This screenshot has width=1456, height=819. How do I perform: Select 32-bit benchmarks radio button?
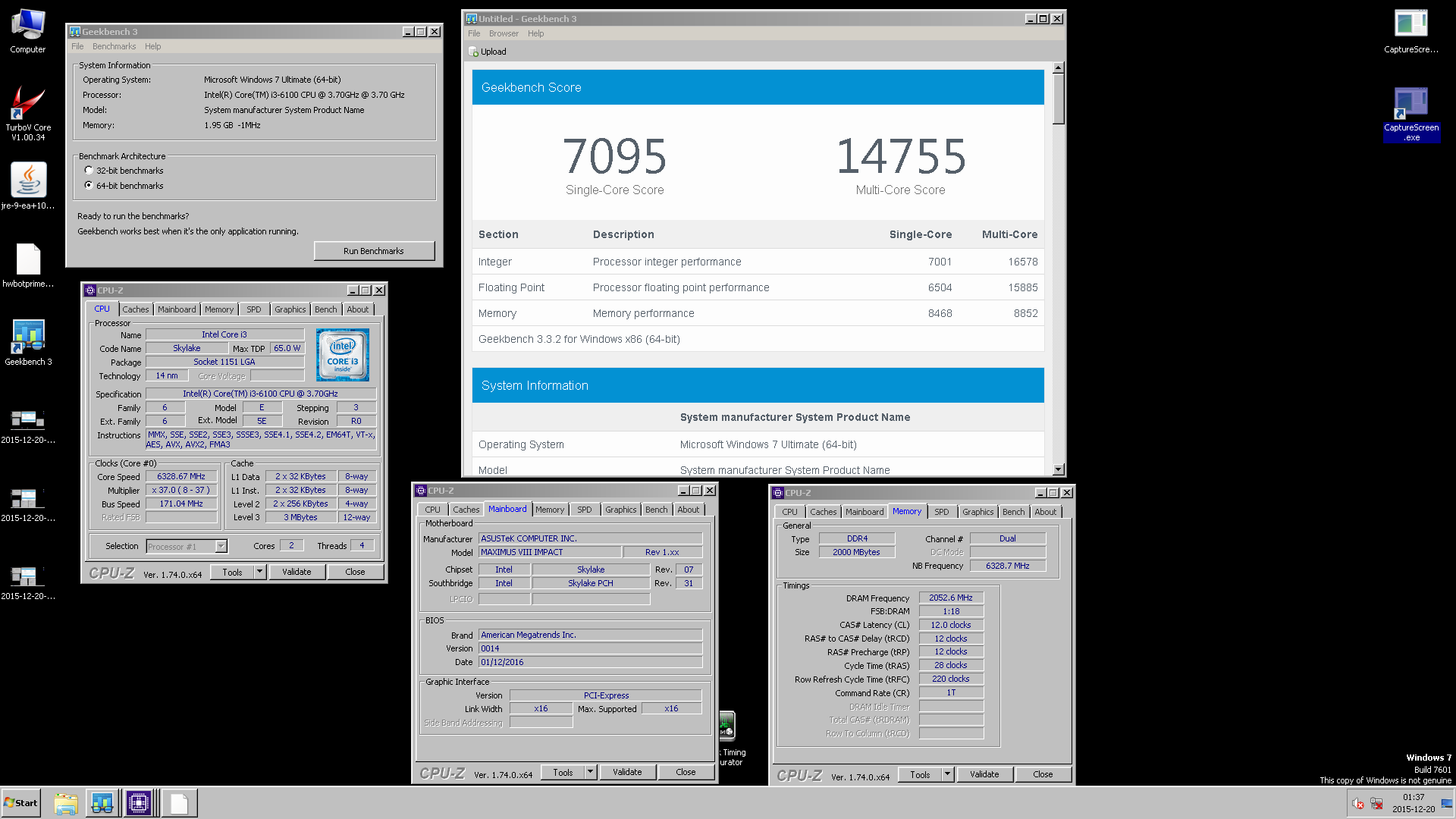89,171
